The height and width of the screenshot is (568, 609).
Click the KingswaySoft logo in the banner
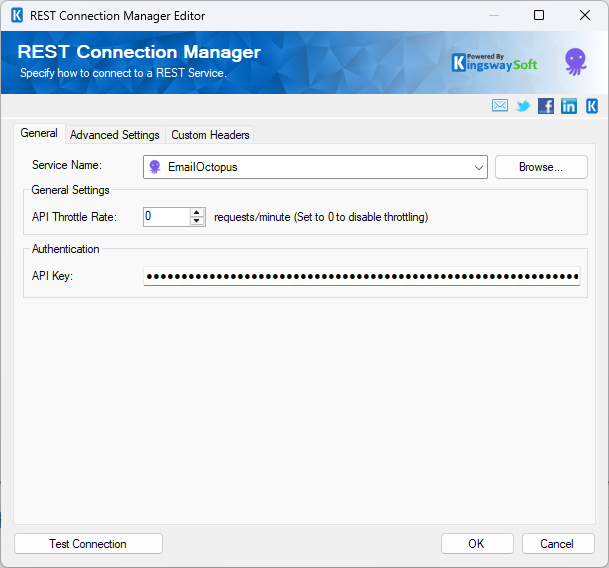[494, 63]
